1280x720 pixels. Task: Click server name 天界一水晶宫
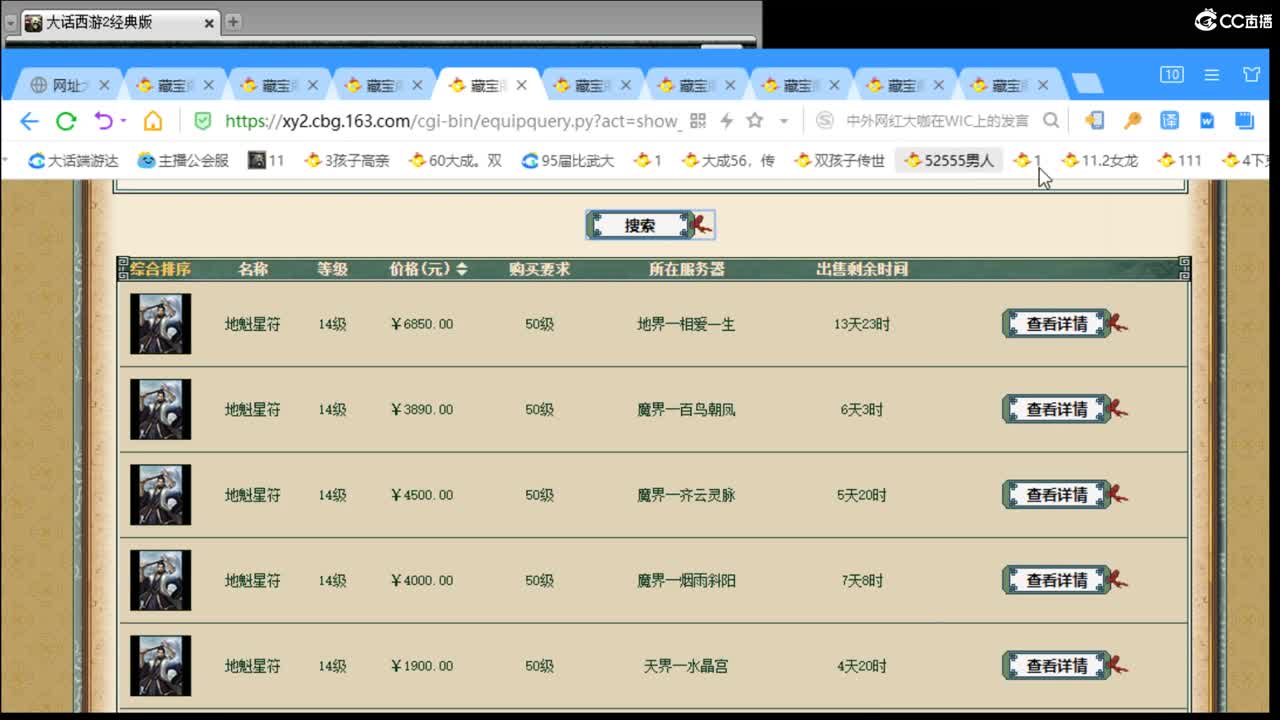point(686,666)
